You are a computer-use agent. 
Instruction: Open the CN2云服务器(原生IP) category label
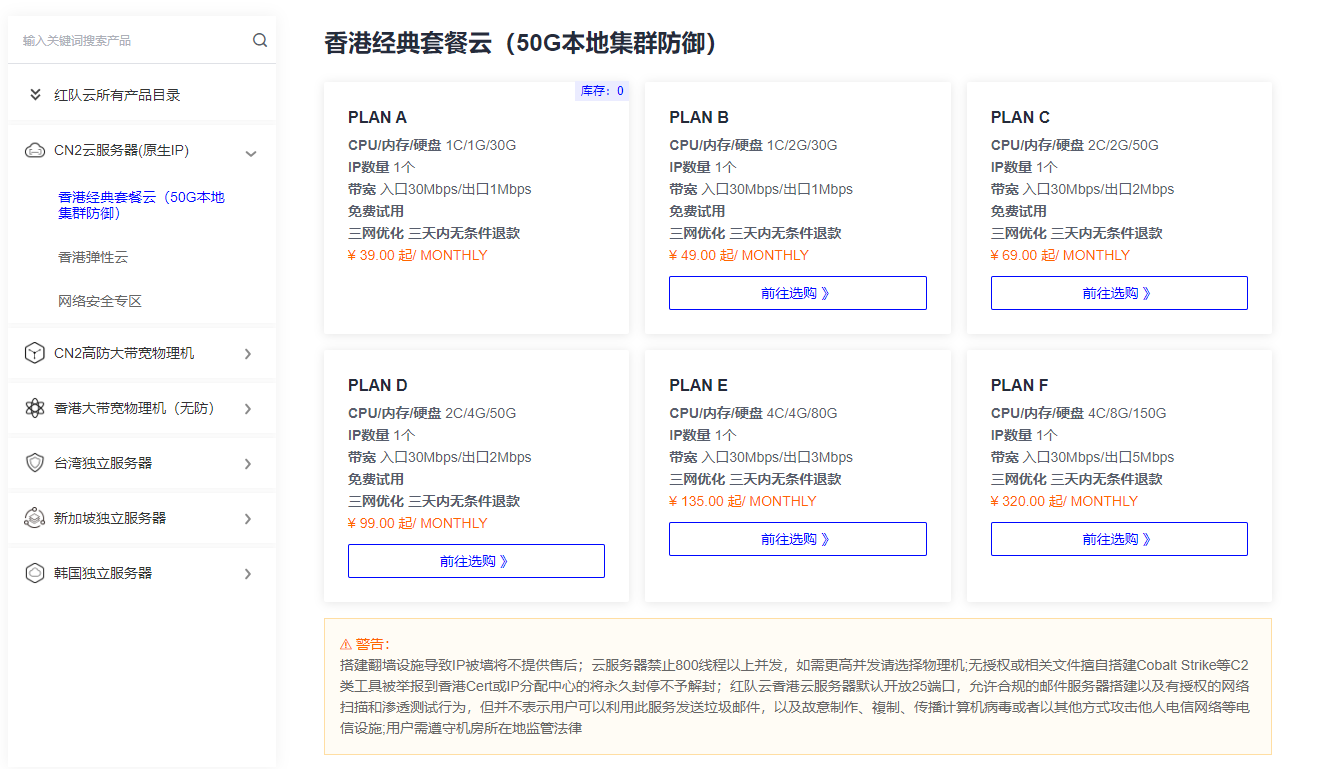pos(122,151)
